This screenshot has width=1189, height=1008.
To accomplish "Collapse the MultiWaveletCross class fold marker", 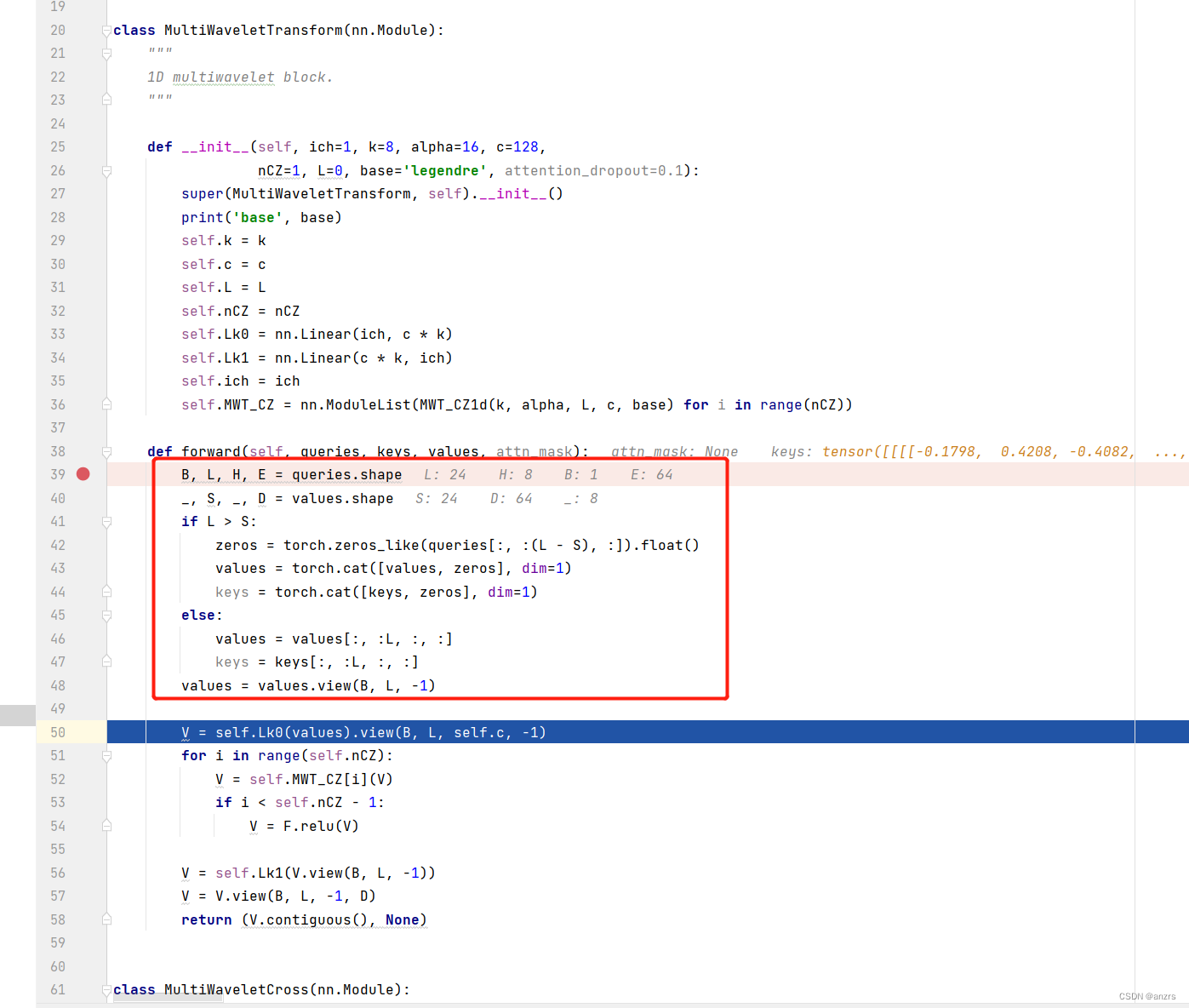I will coord(106,990).
